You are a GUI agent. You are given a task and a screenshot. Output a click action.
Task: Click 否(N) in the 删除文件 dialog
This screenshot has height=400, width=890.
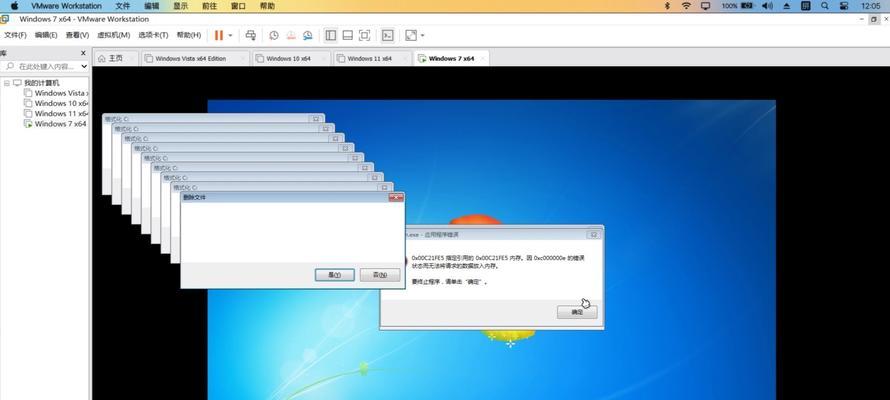(x=380, y=275)
